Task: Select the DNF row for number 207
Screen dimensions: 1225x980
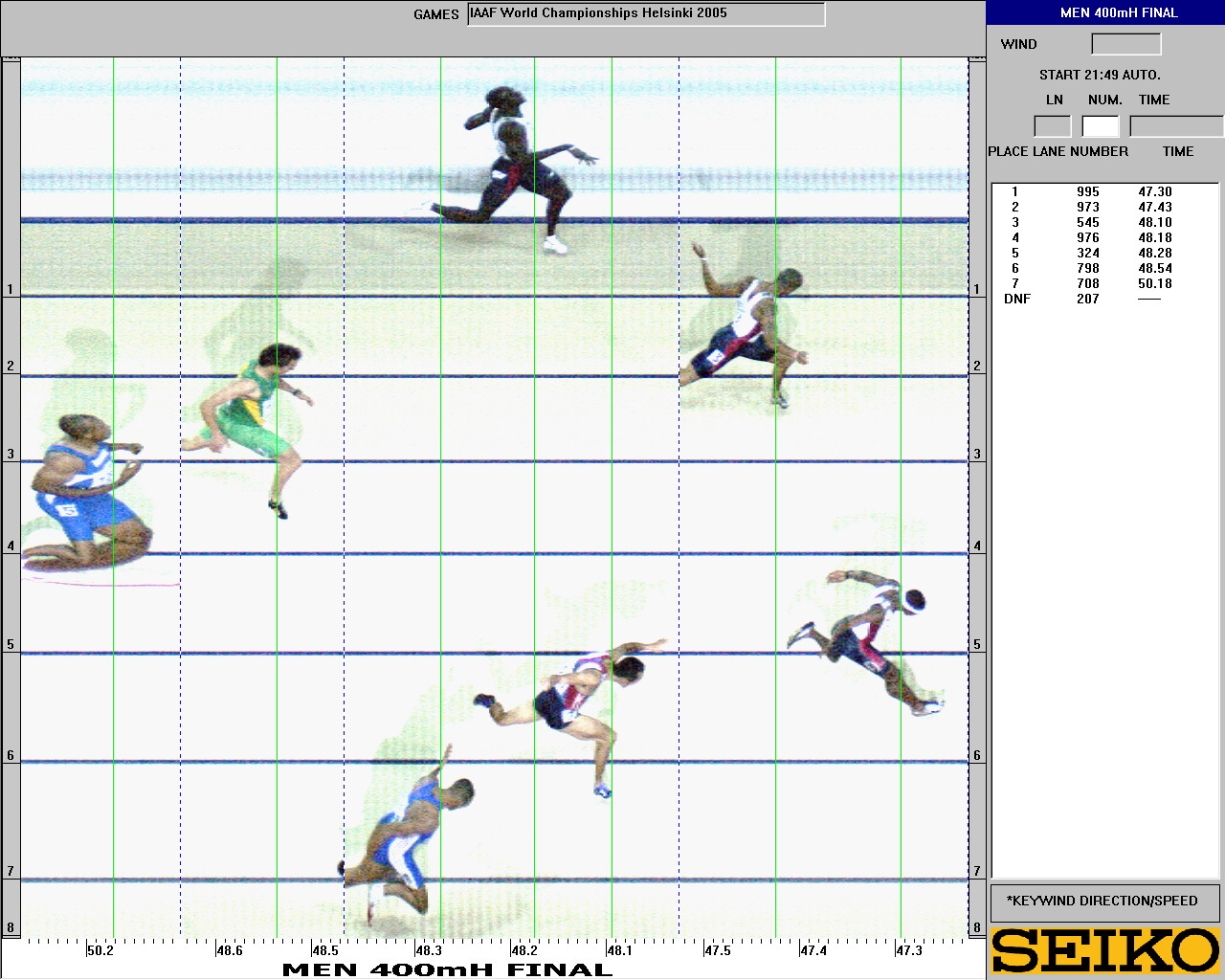Action: (1087, 299)
